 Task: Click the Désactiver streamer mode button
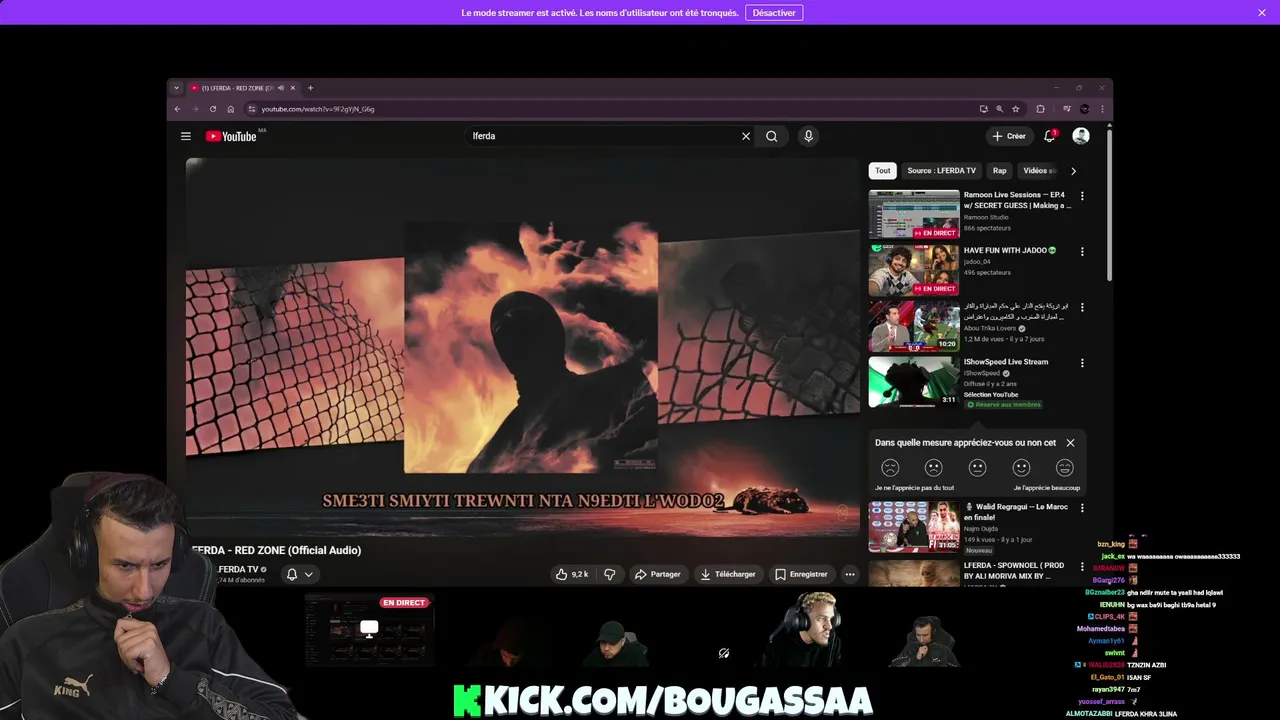[x=774, y=13]
